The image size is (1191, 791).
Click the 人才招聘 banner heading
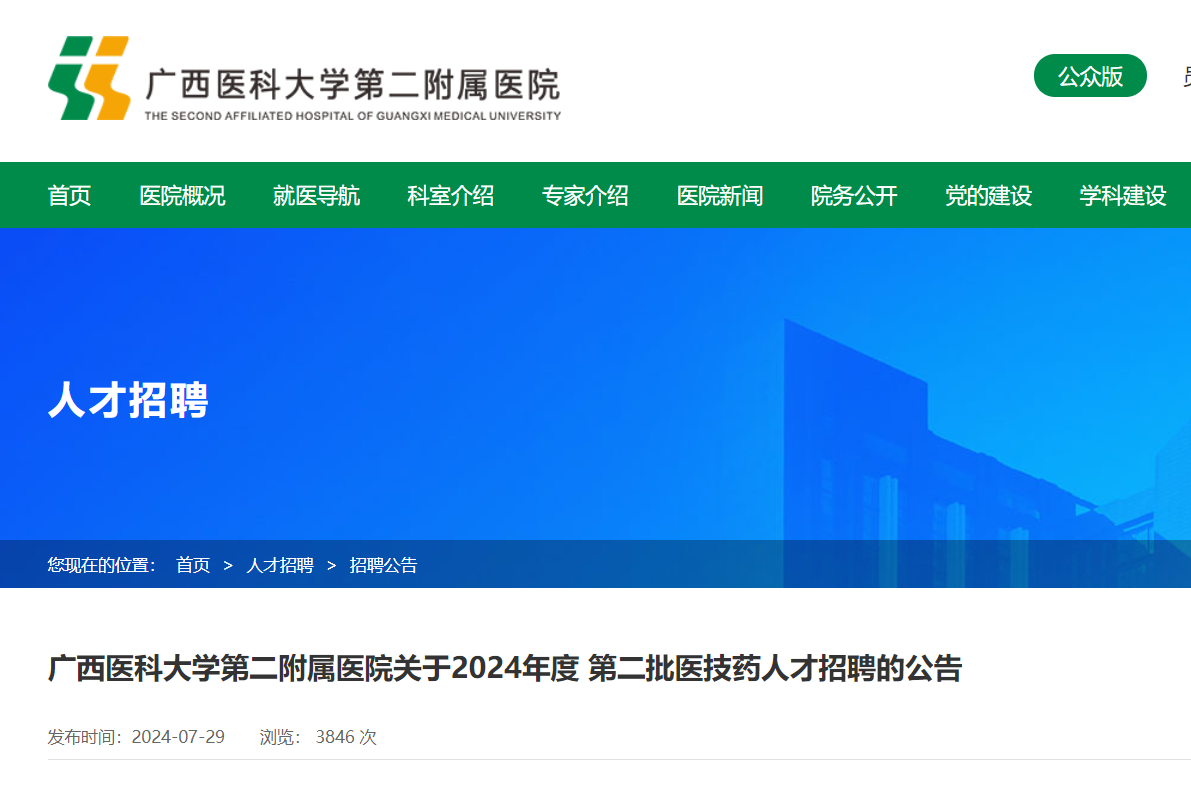(128, 400)
